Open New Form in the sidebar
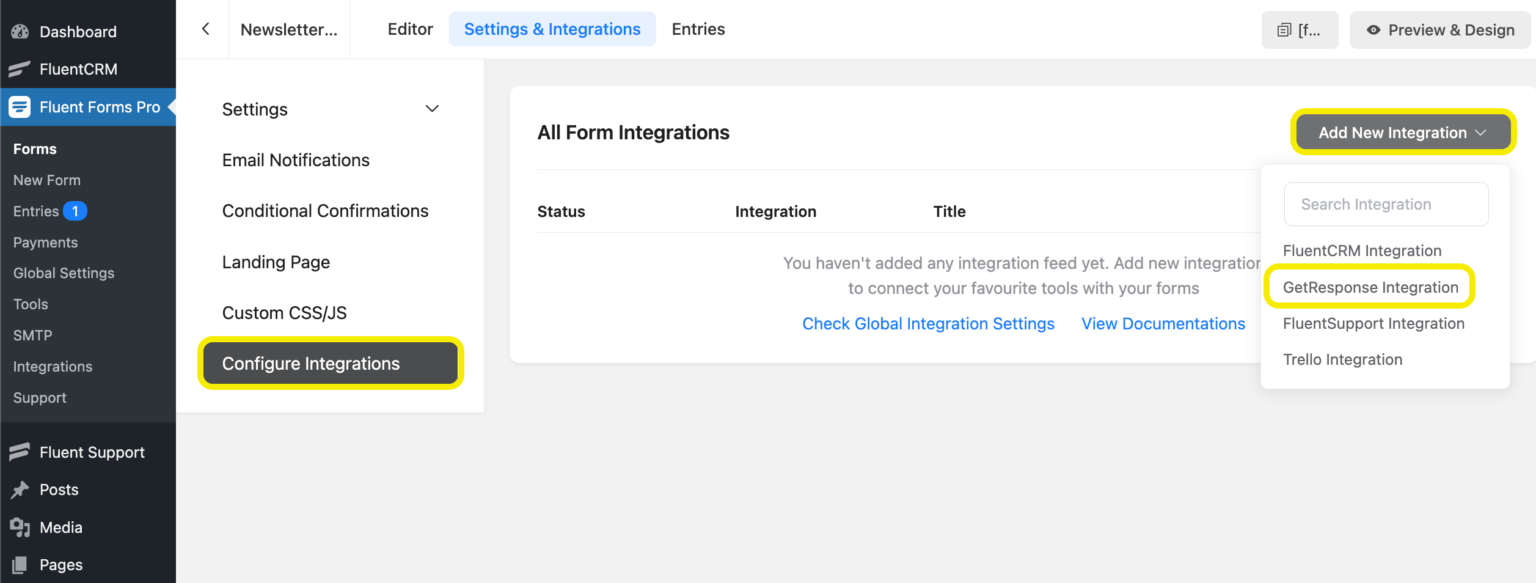The image size is (1536, 583). click(47, 180)
